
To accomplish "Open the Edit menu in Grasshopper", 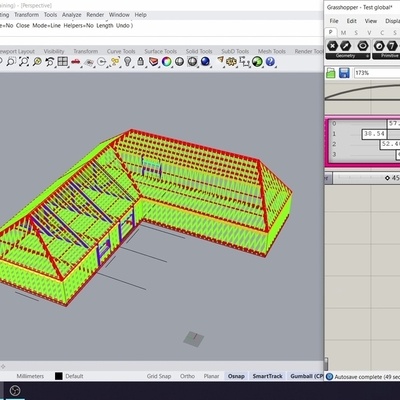I will [x=352, y=21].
